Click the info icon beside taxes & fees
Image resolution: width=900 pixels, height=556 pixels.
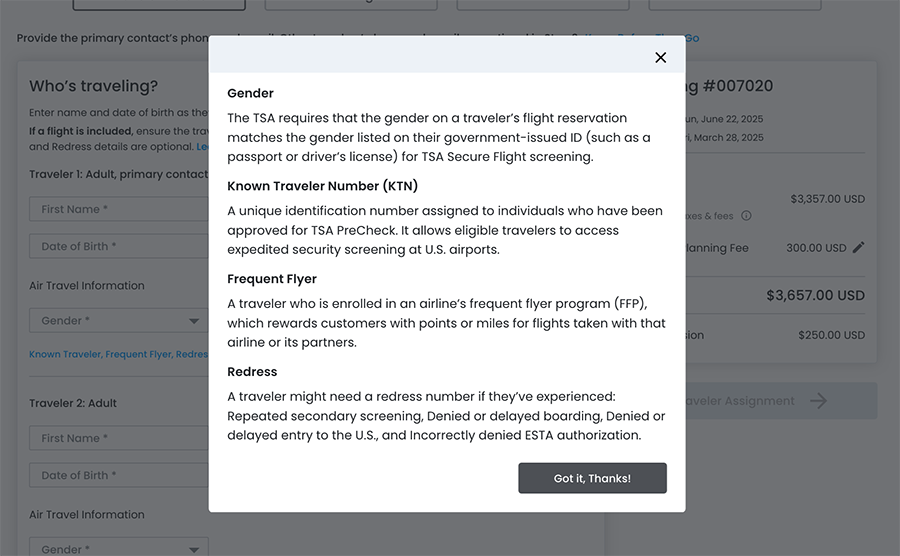746,215
